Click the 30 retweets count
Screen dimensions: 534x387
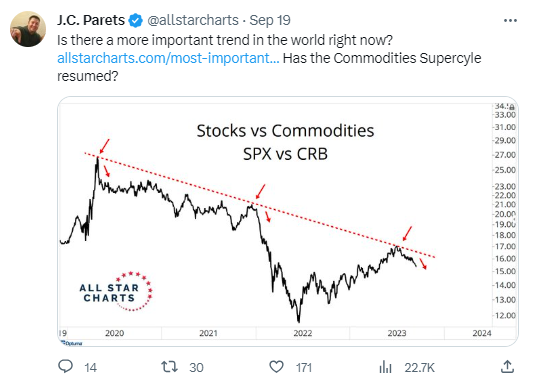(197, 368)
